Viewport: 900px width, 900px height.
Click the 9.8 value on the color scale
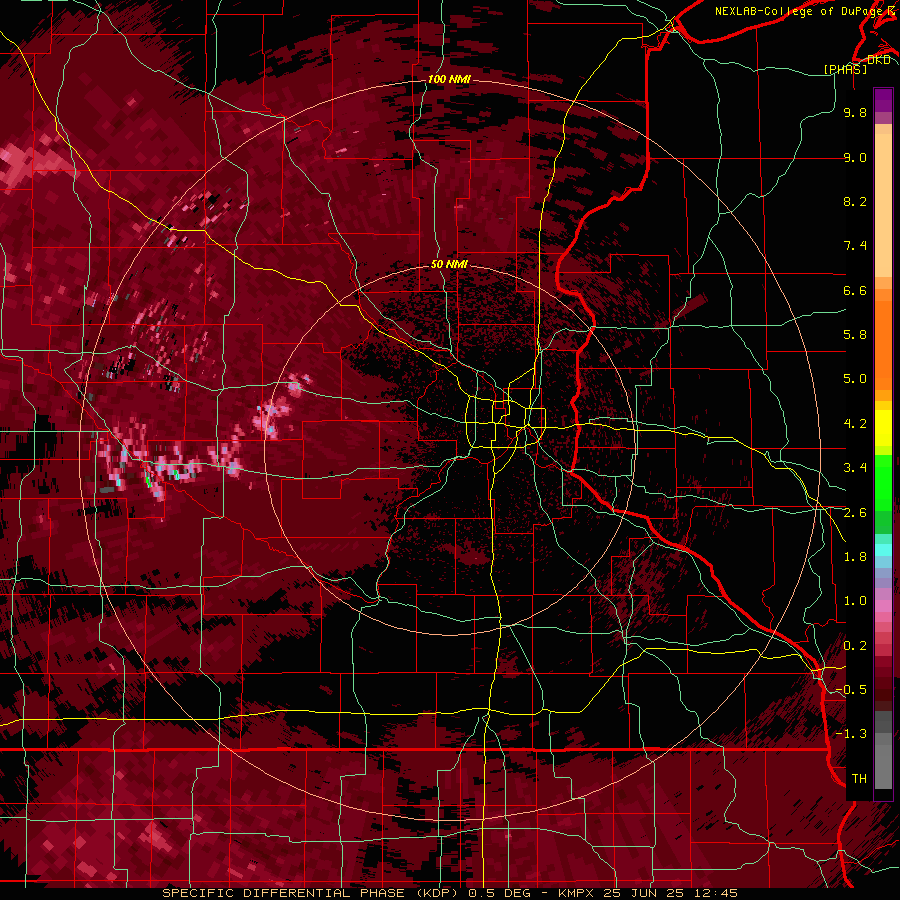click(855, 113)
